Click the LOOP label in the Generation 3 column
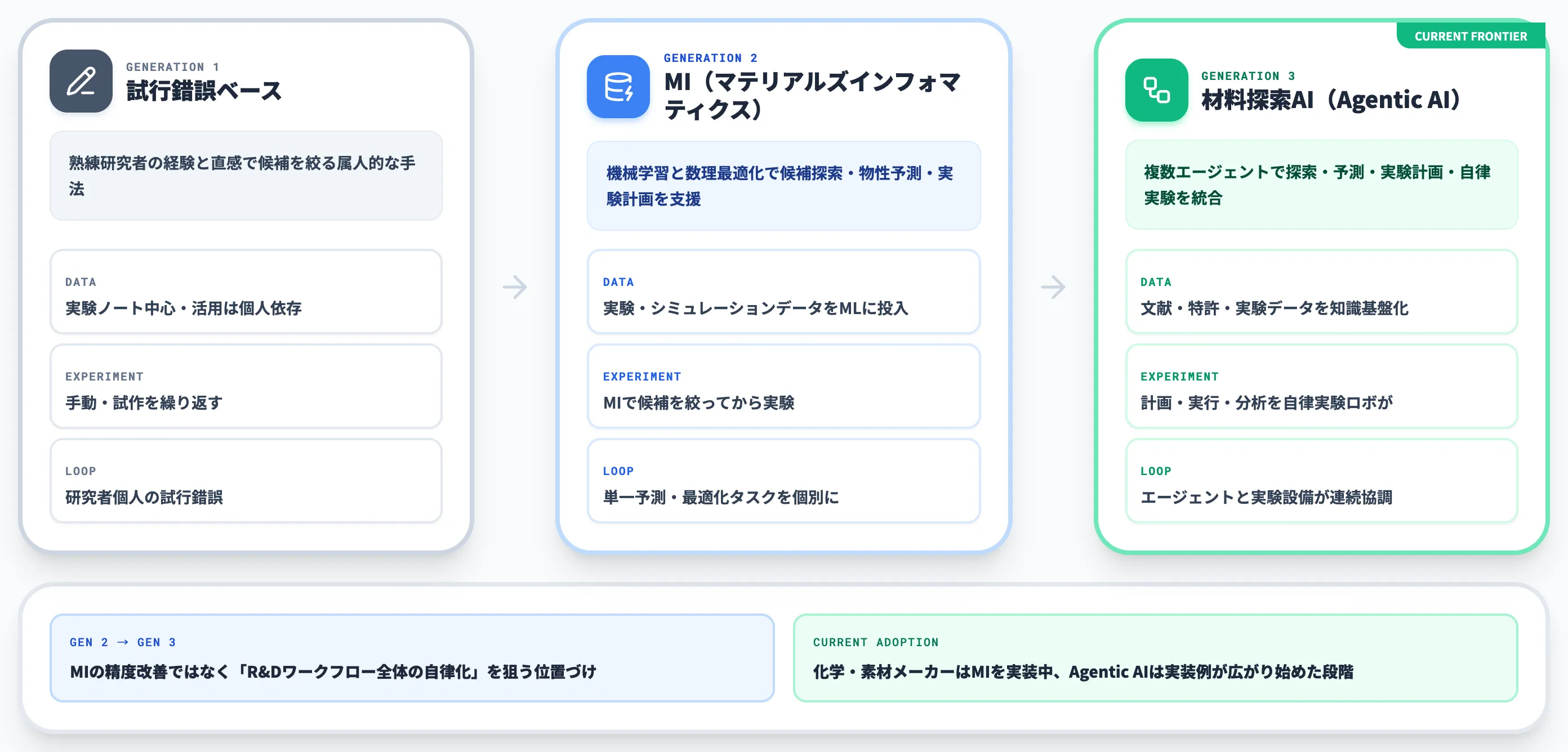 [1155, 471]
